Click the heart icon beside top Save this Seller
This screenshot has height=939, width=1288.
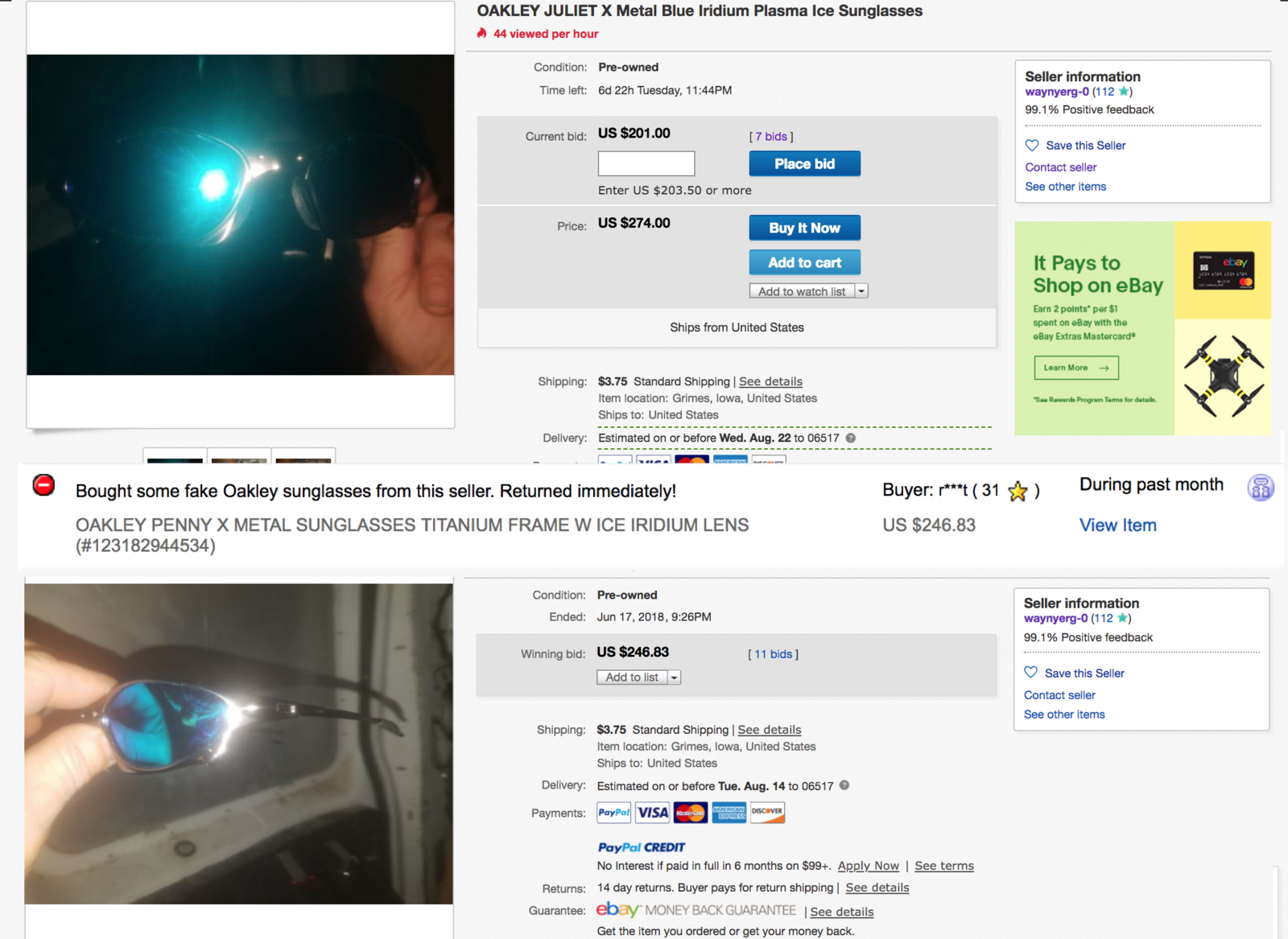point(1032,146)
